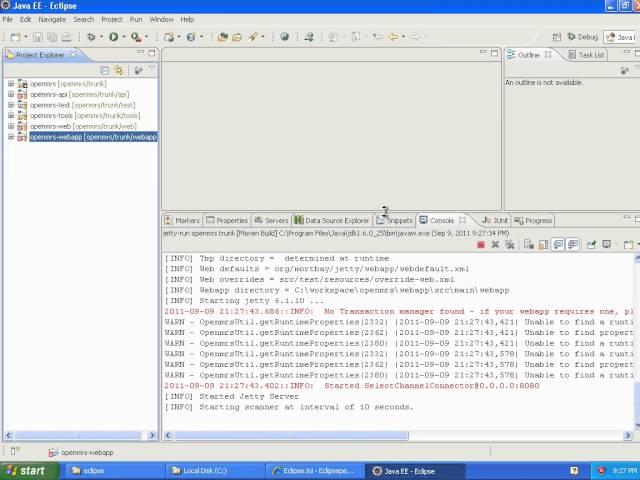Expand the openmrs-webapp project node
This screenshot has width=640, height=480.
point(11,137)
